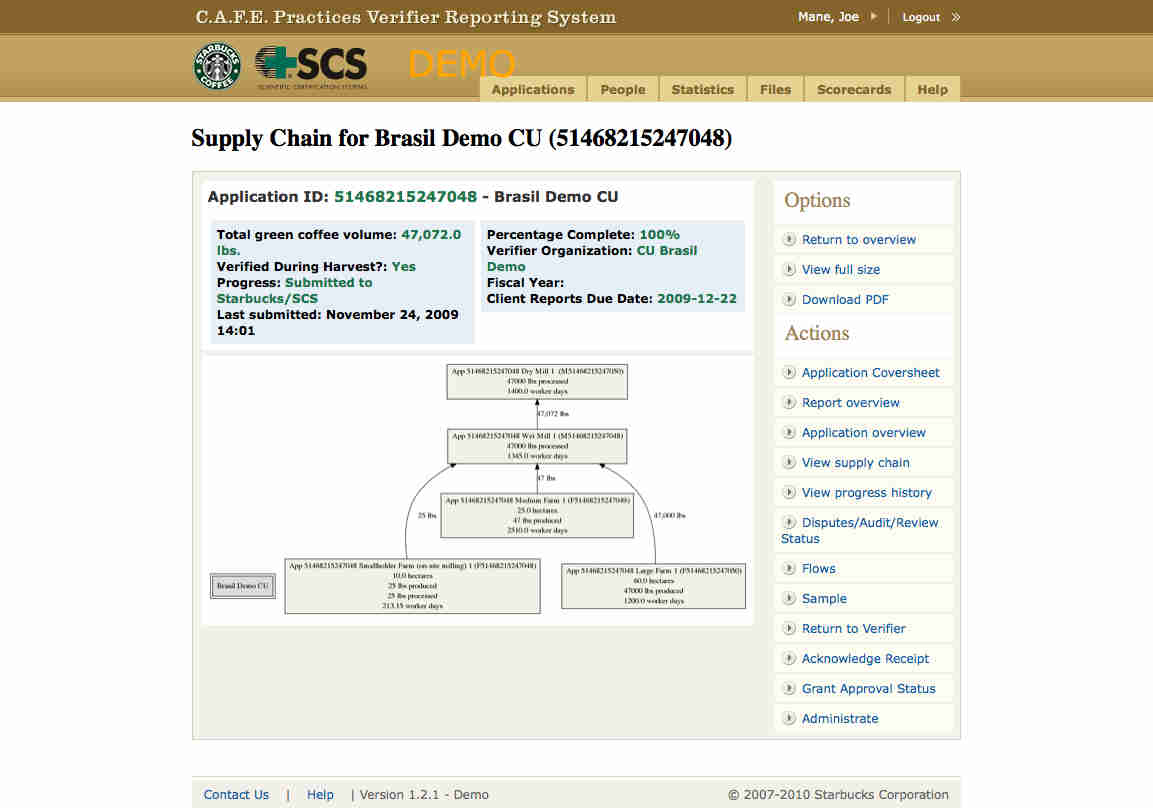Screen dimensions: 1153x808
Task: Click the Mane, Joe user name
Action: pyautogui.click(x=828, y=16)
